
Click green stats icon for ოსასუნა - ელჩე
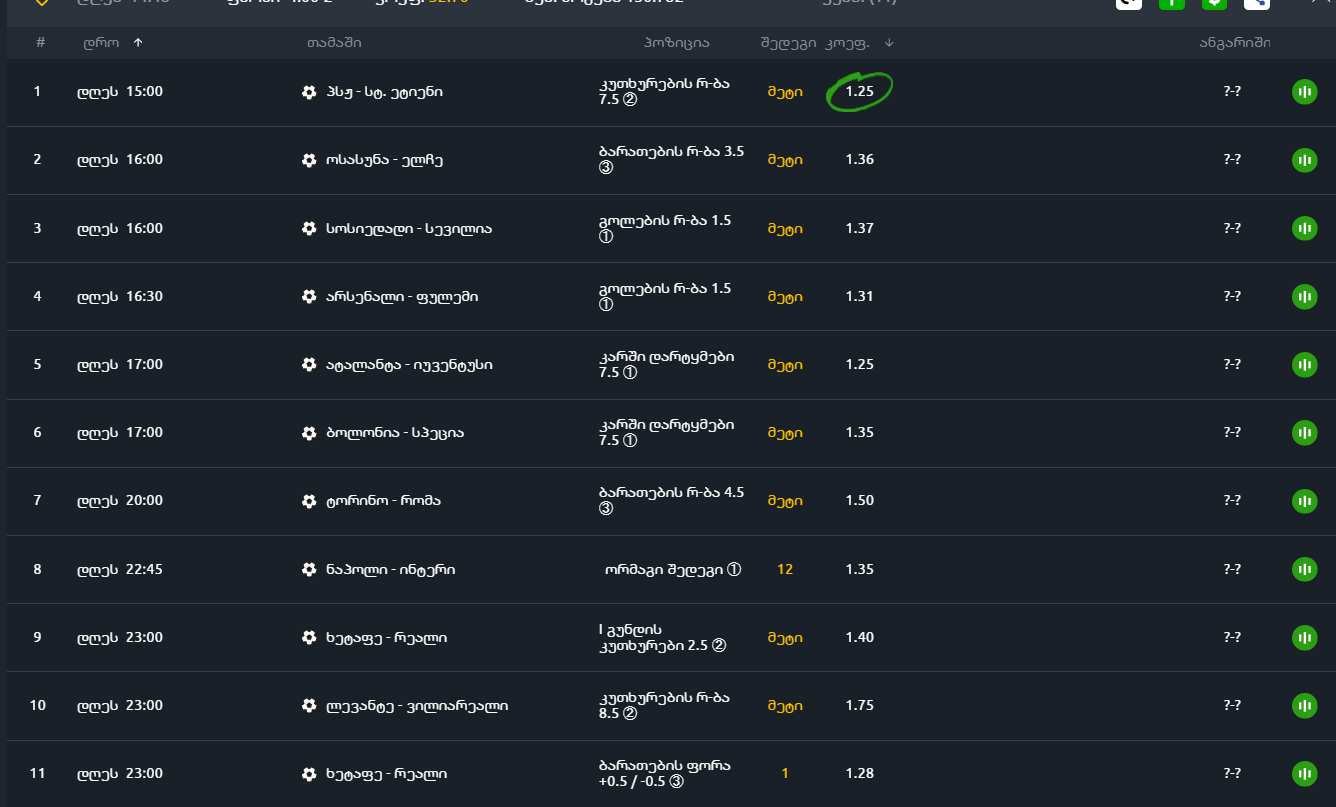pos(1304,160)
